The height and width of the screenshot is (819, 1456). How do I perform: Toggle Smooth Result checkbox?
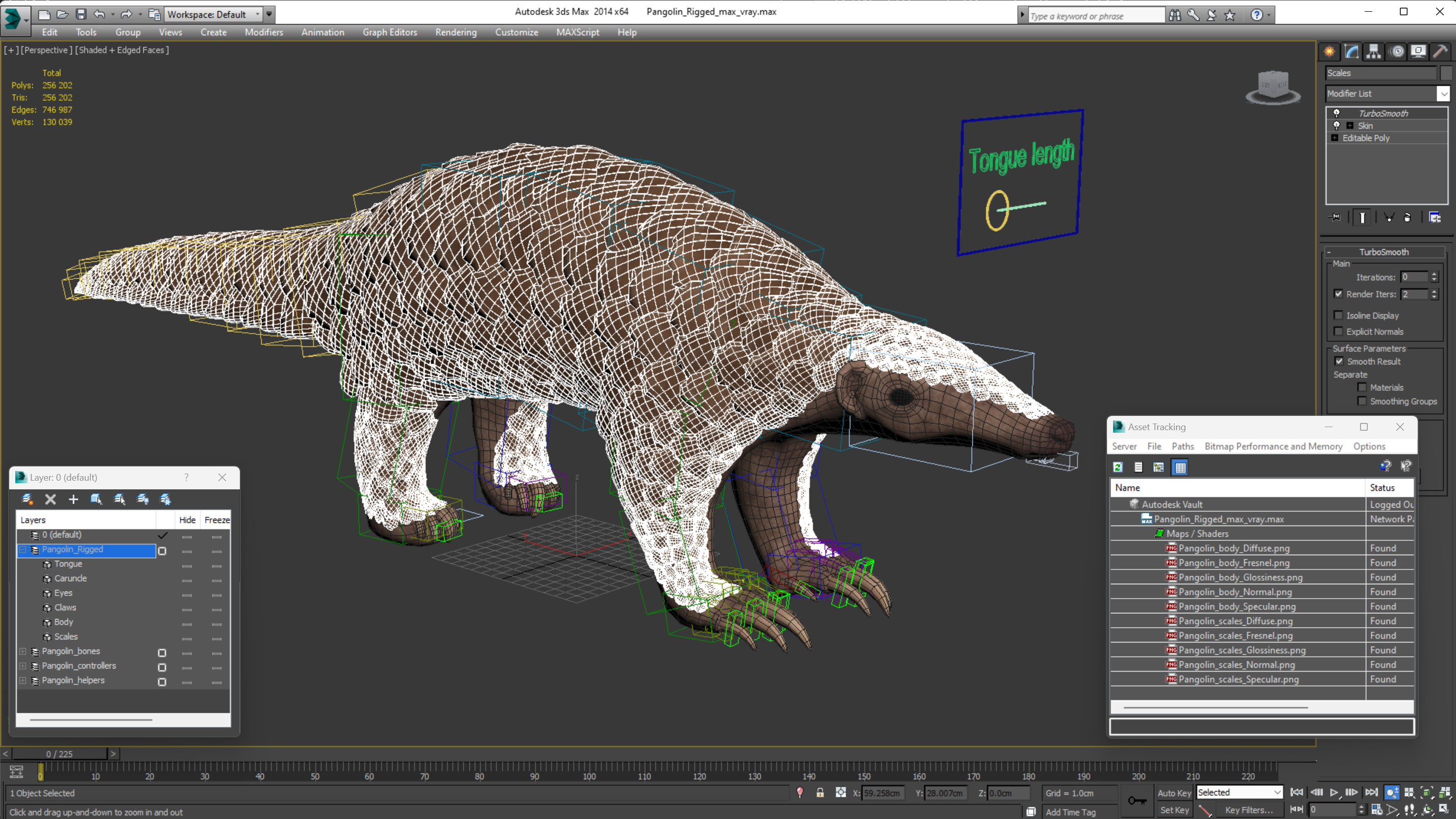pyautogui.click(x=1339, y=361)
